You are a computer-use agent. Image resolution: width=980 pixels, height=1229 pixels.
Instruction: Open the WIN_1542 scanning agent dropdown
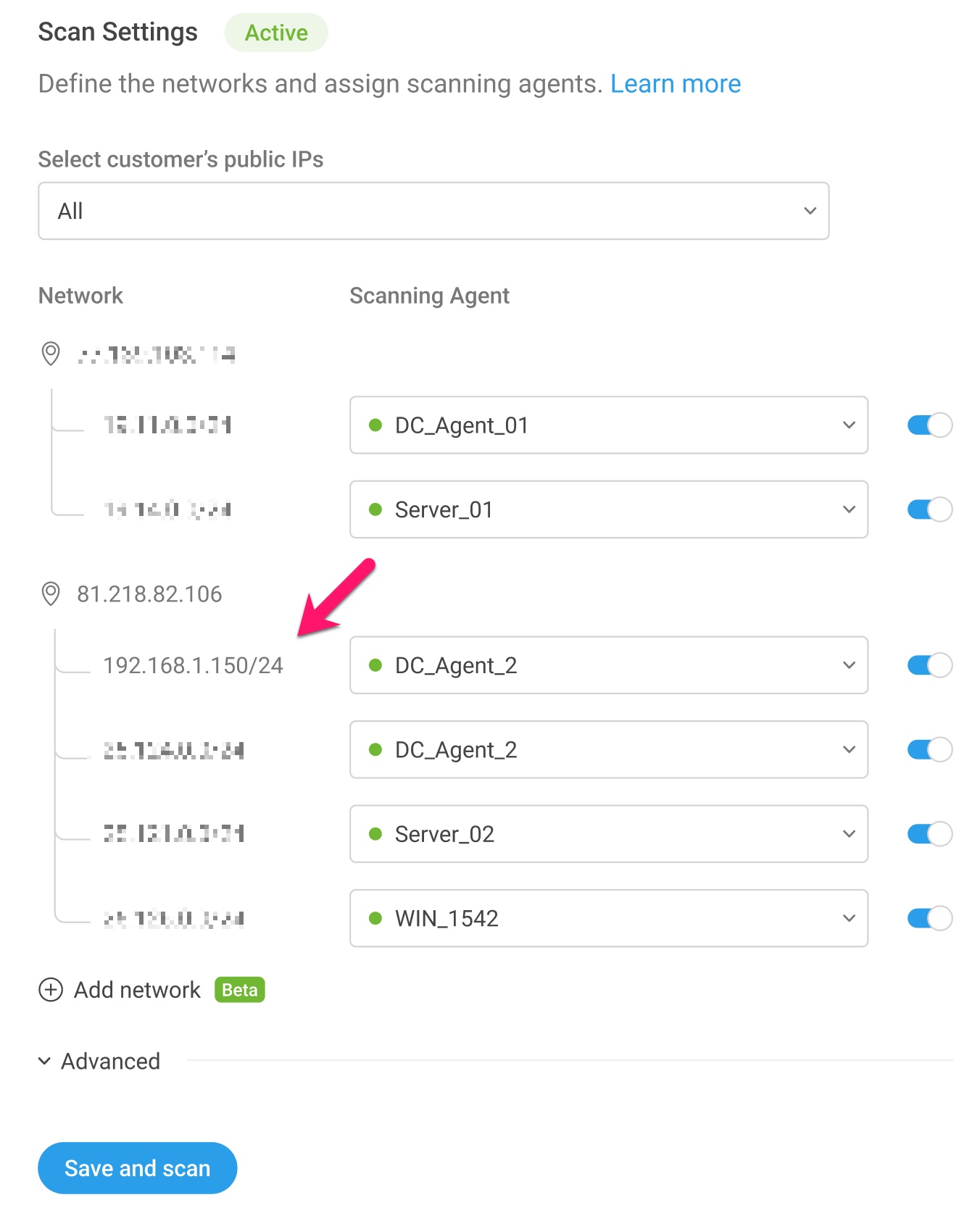pyautogui.click(x=609, y=918)
